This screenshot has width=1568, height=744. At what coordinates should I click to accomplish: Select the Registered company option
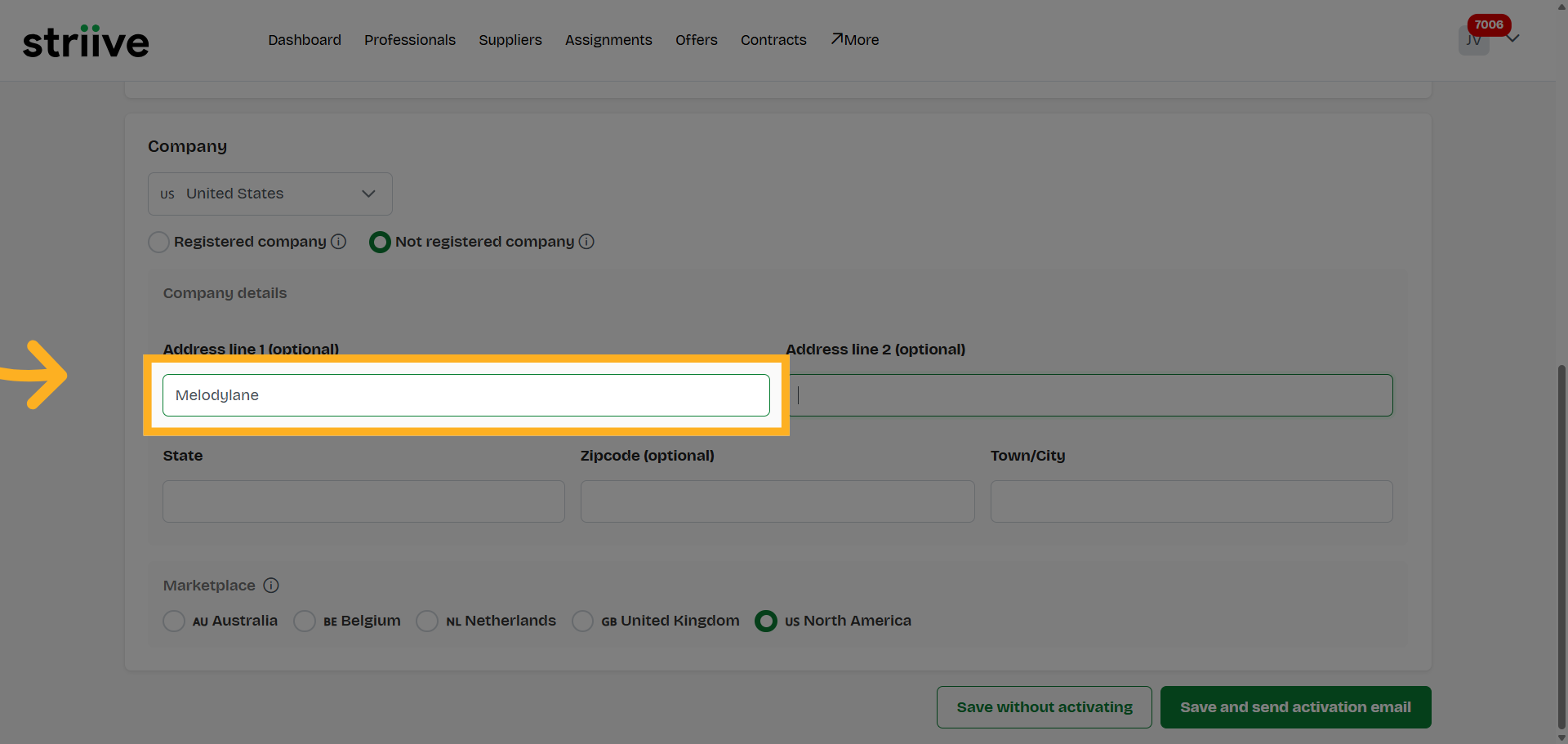(x=158, y=242)
